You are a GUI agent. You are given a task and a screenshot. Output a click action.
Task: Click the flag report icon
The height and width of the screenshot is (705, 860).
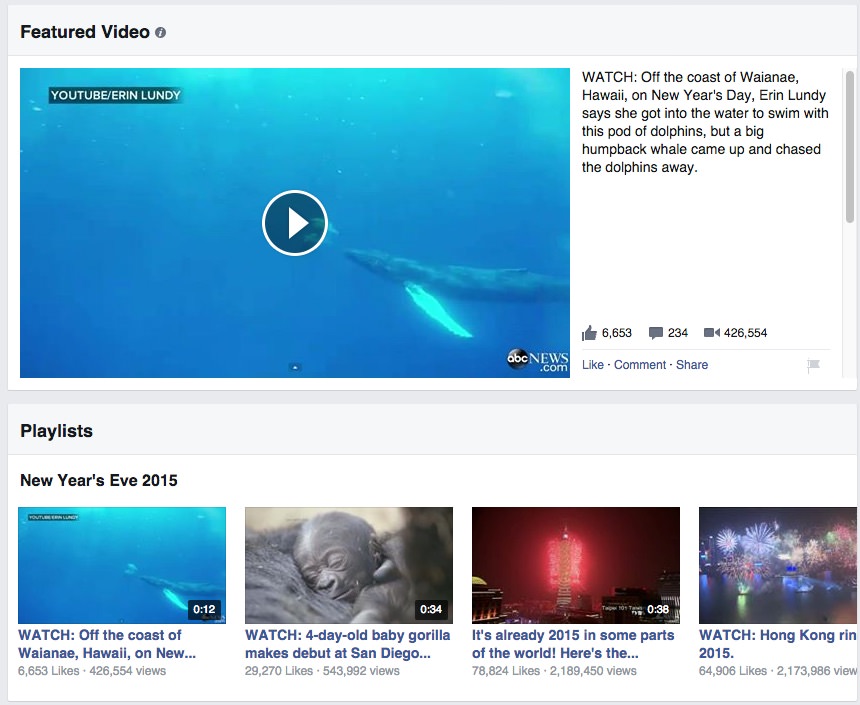813,365
